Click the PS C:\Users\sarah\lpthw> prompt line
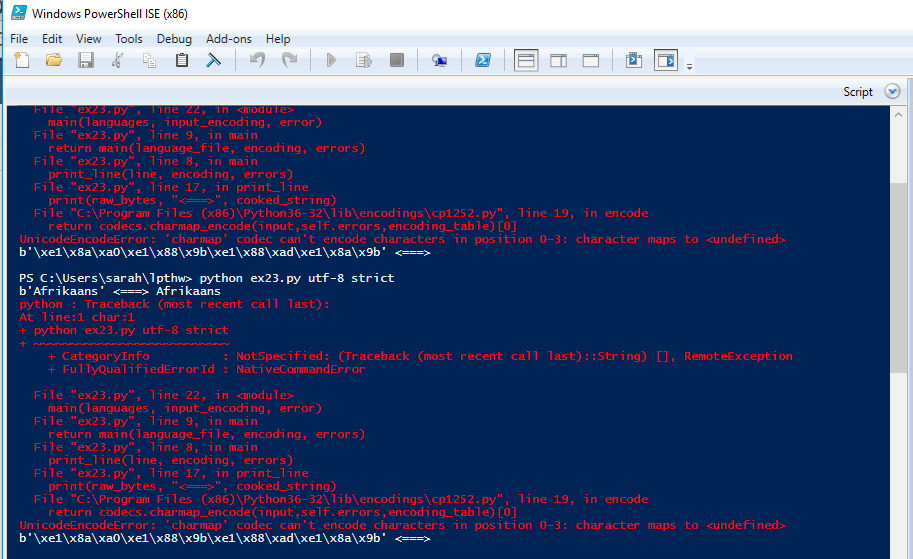This screenshot has width=913, height=559. pos(207,278)
